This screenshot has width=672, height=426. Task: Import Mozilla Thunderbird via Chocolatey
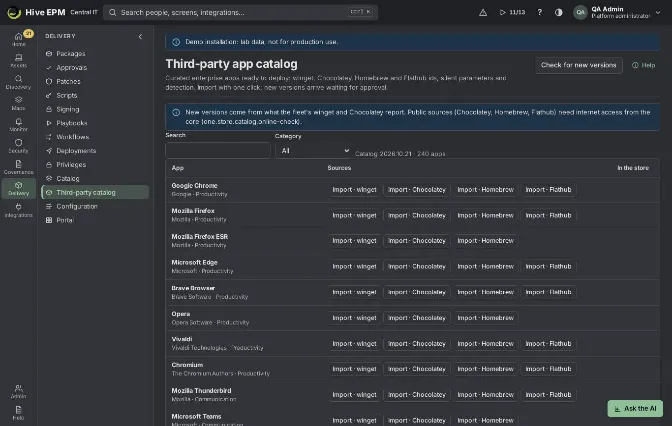click(417, 395)
